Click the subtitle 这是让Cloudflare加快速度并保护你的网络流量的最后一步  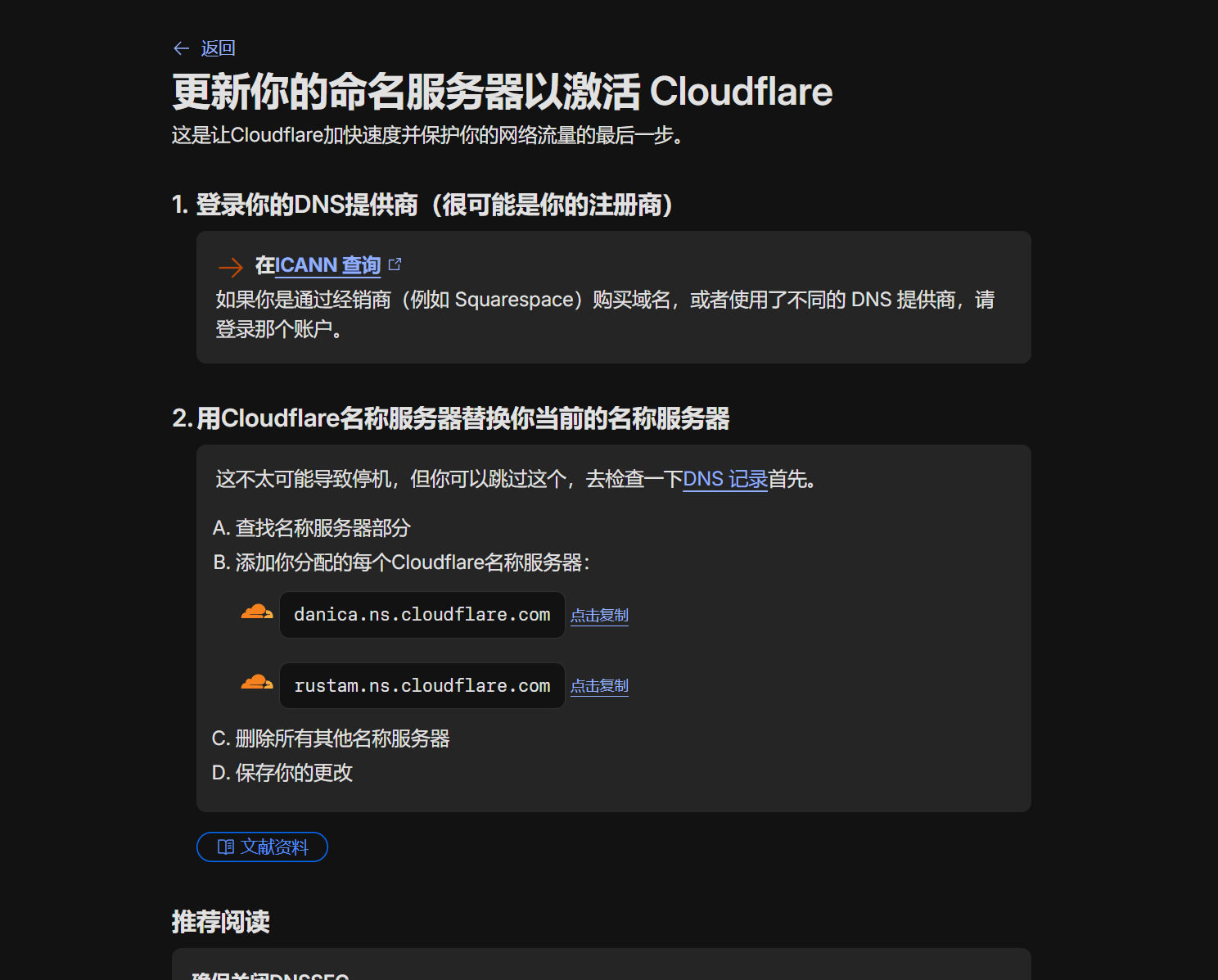(428, 135)
